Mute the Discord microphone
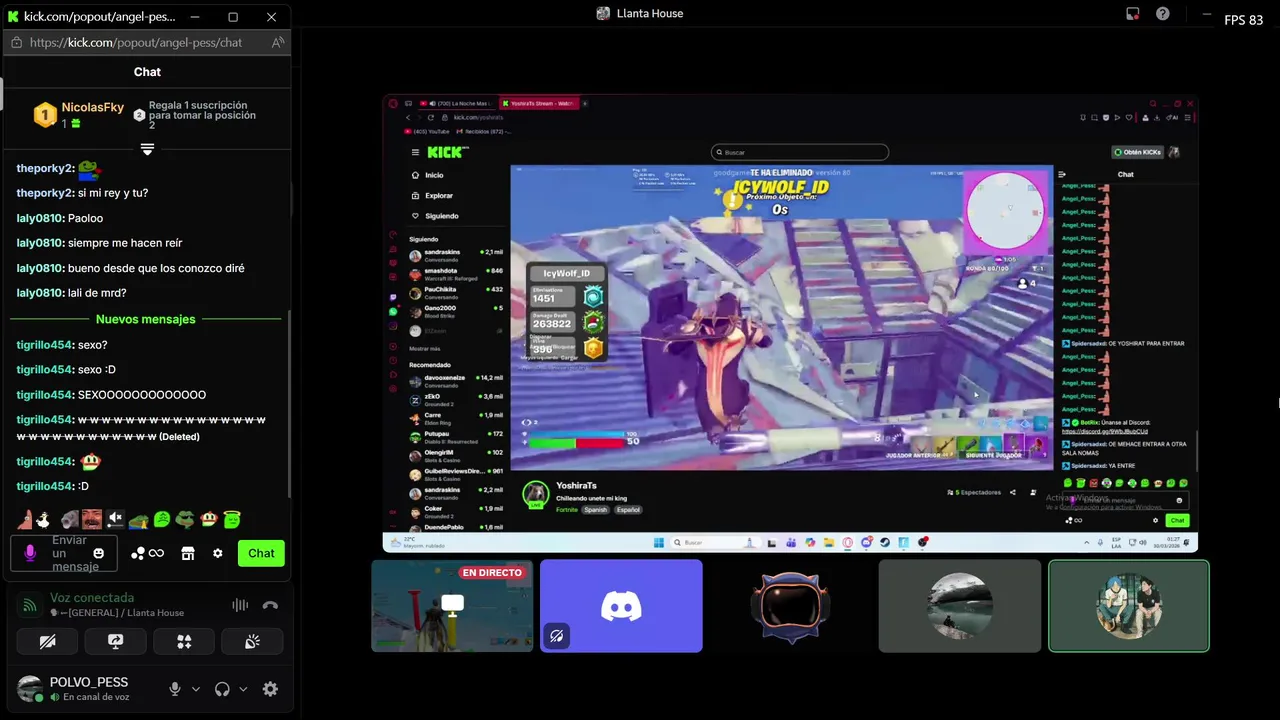The image size is (1280, 720). point(175,689)
